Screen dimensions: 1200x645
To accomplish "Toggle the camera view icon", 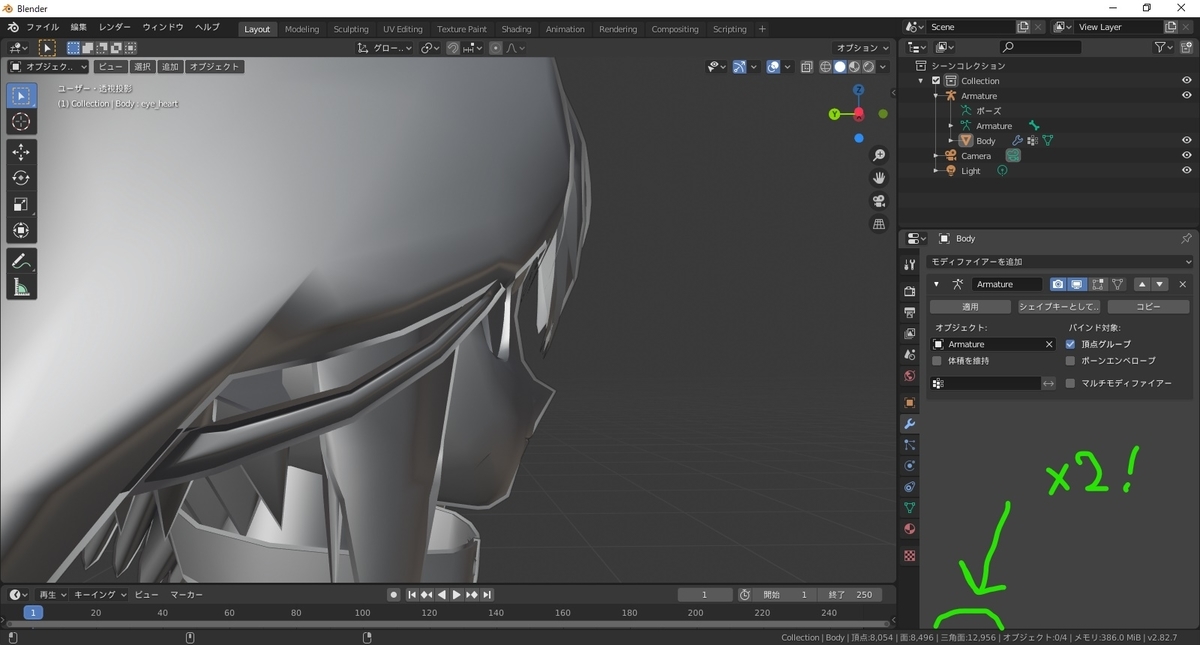I will tap(879, 201).
